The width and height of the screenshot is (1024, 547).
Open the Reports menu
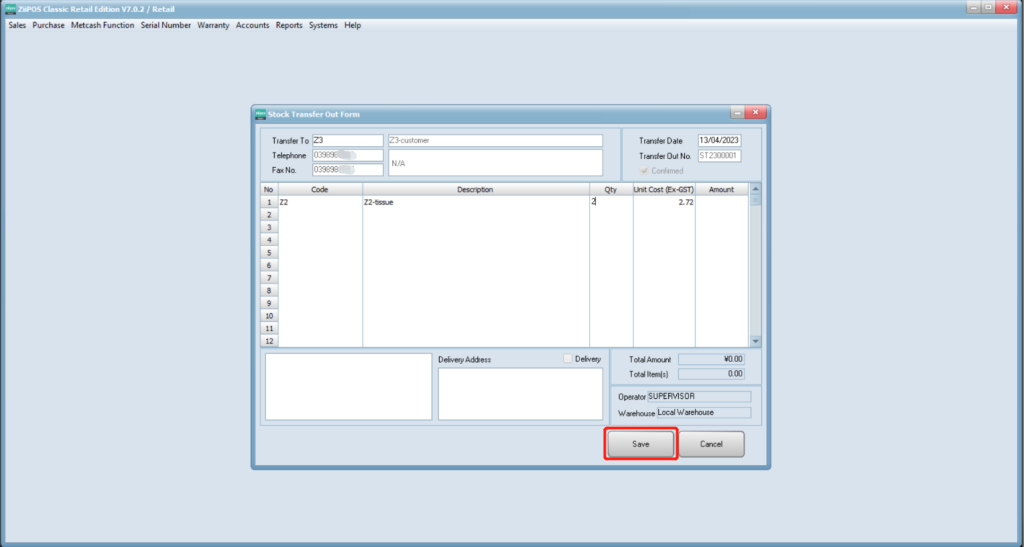coord(289,25)
